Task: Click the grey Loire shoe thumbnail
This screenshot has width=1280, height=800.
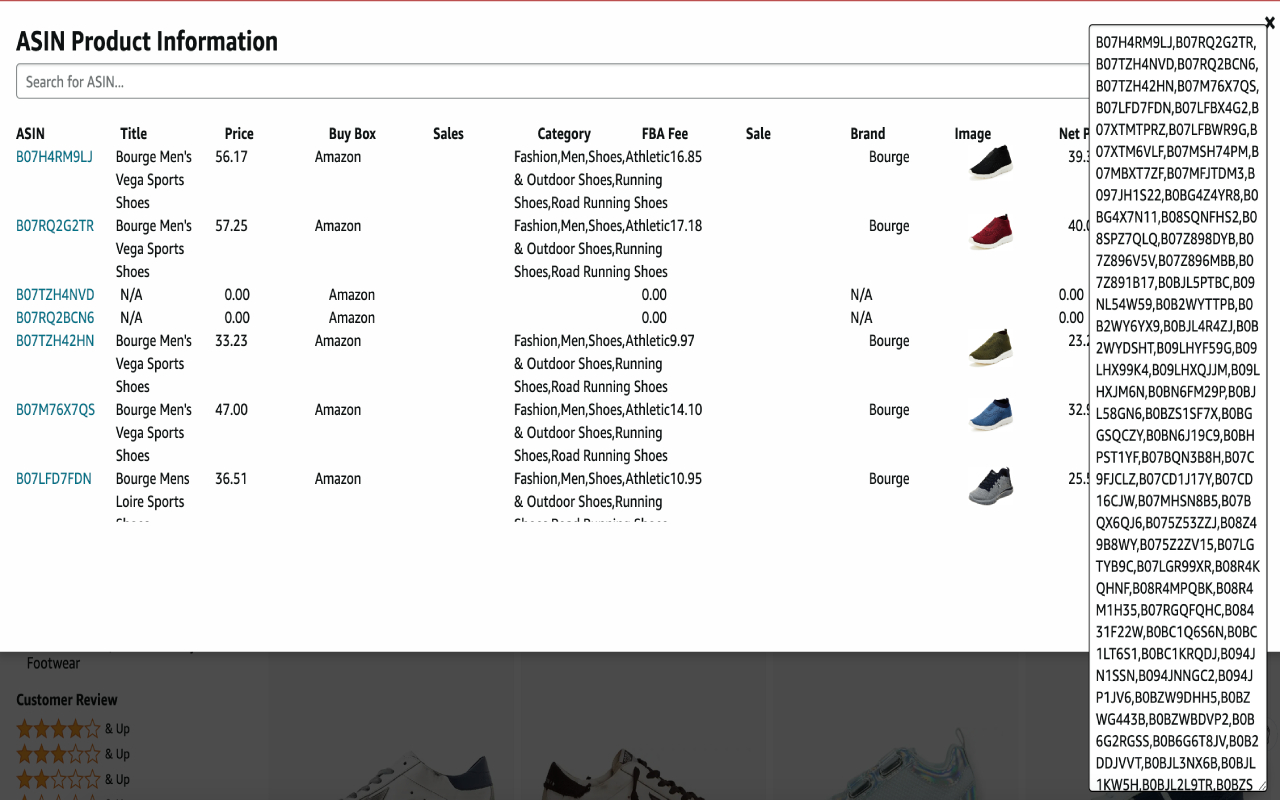Action: tap(990, 485)
